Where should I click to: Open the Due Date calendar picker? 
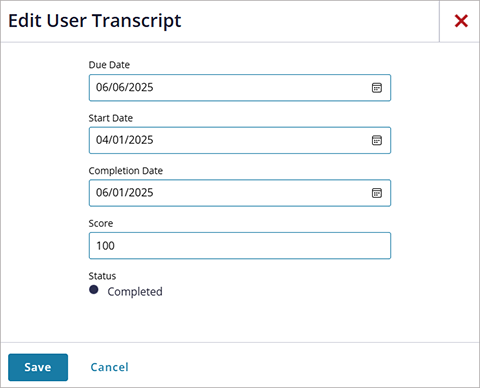click(377, 88)
